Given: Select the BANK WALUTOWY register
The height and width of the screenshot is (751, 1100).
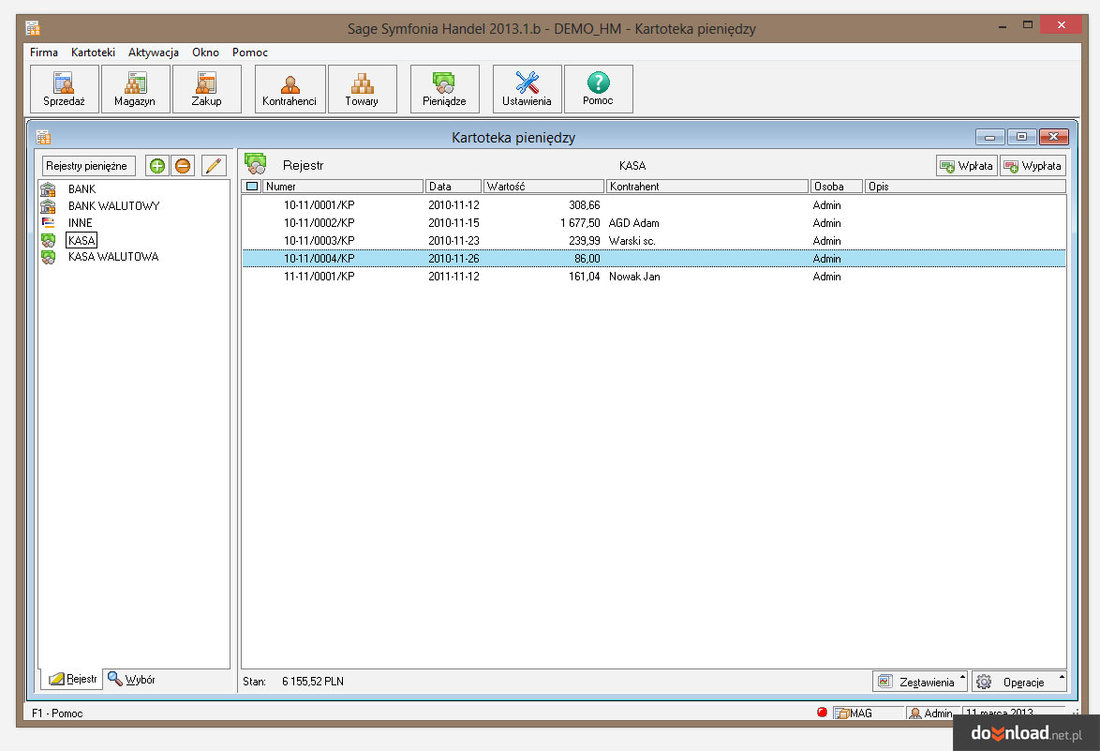Looking at the screenshot, I should (x=114, y=206).
